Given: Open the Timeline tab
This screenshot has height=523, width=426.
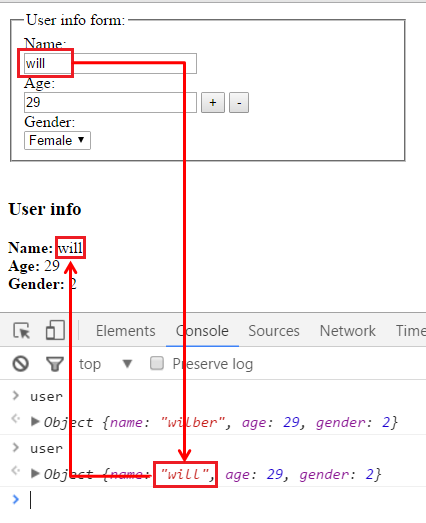Looking at the screenshot, I should tap(411, 331).
